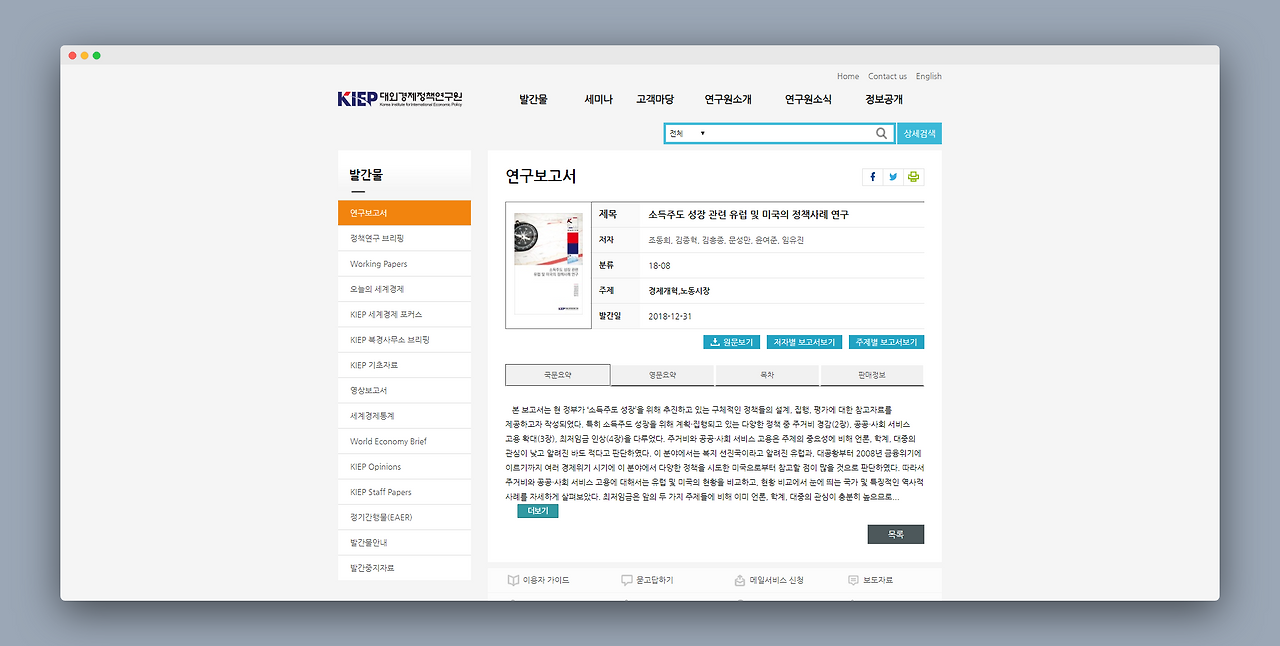The height and width of the screenshot is (646, 1280).
Task: Open the 연구원소개 top menu
Action: tap(728, 99)
